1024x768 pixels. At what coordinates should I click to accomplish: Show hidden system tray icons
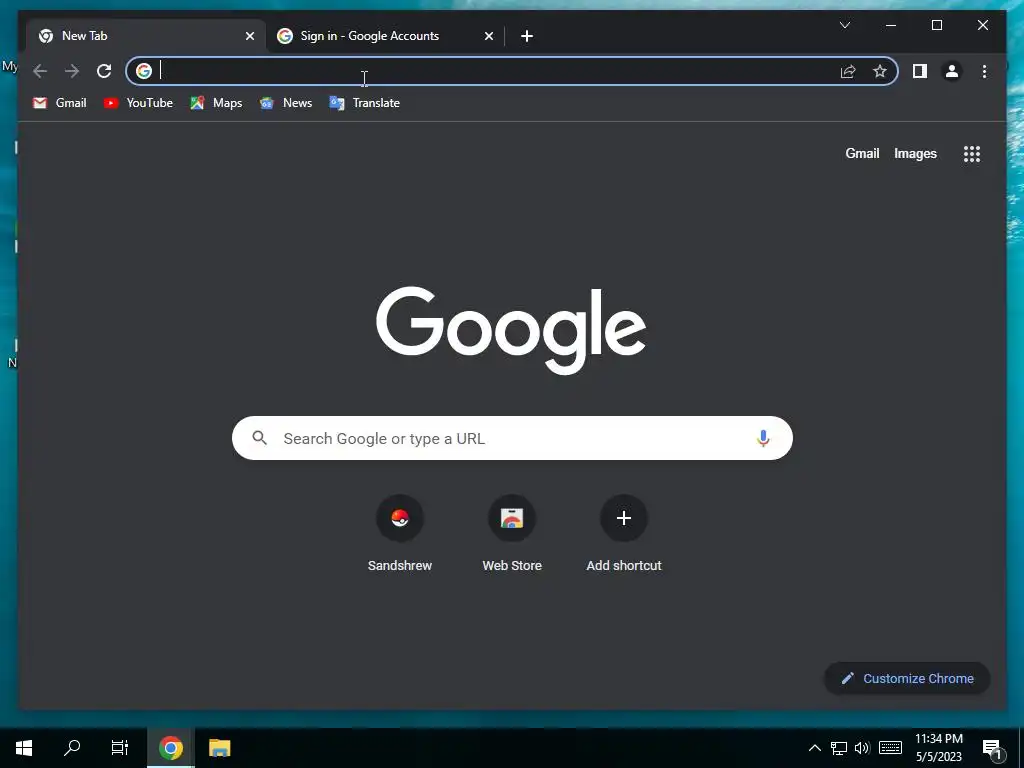click(814, 748)
